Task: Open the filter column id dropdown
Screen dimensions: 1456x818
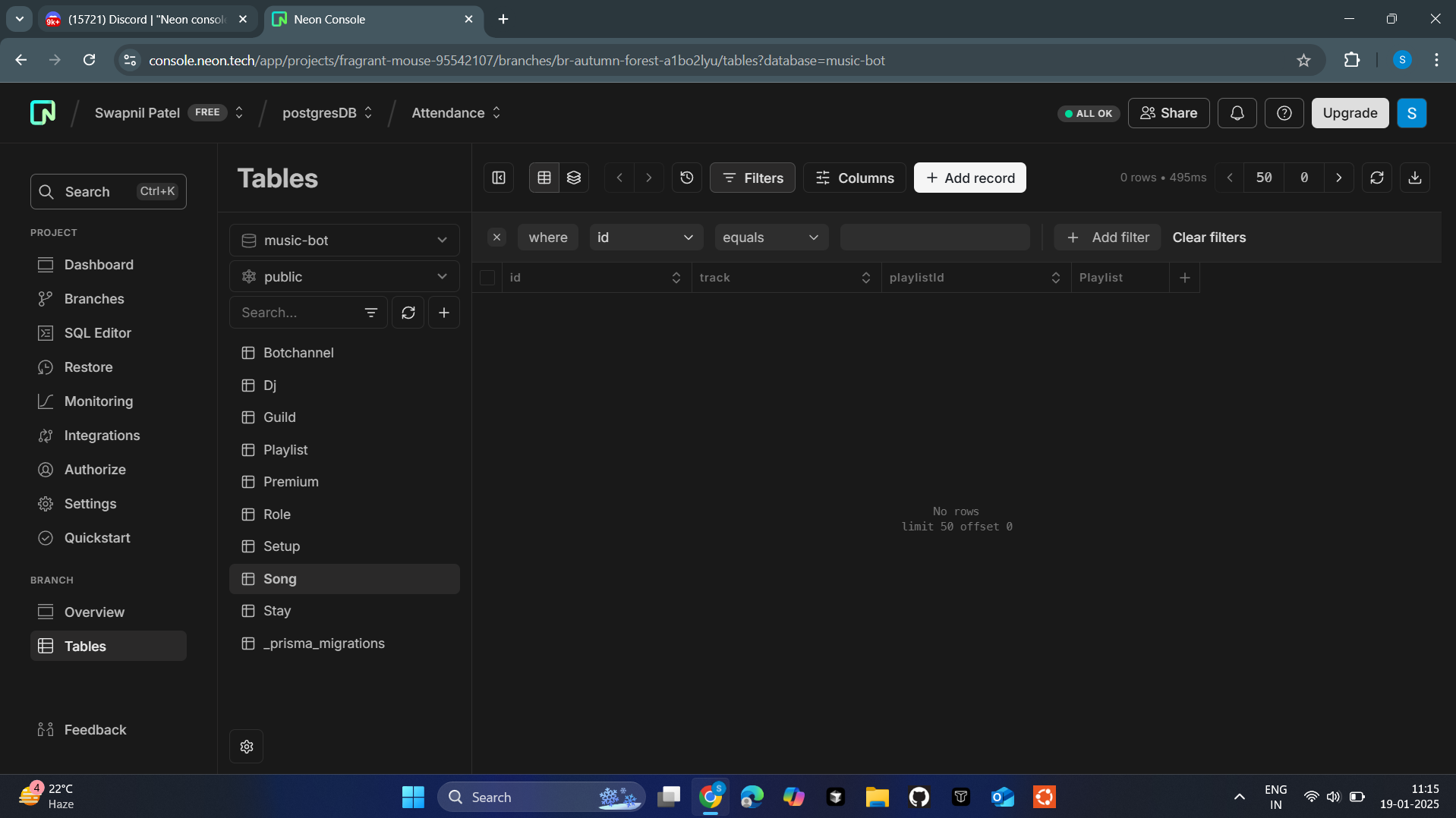Action: (646, 238)
